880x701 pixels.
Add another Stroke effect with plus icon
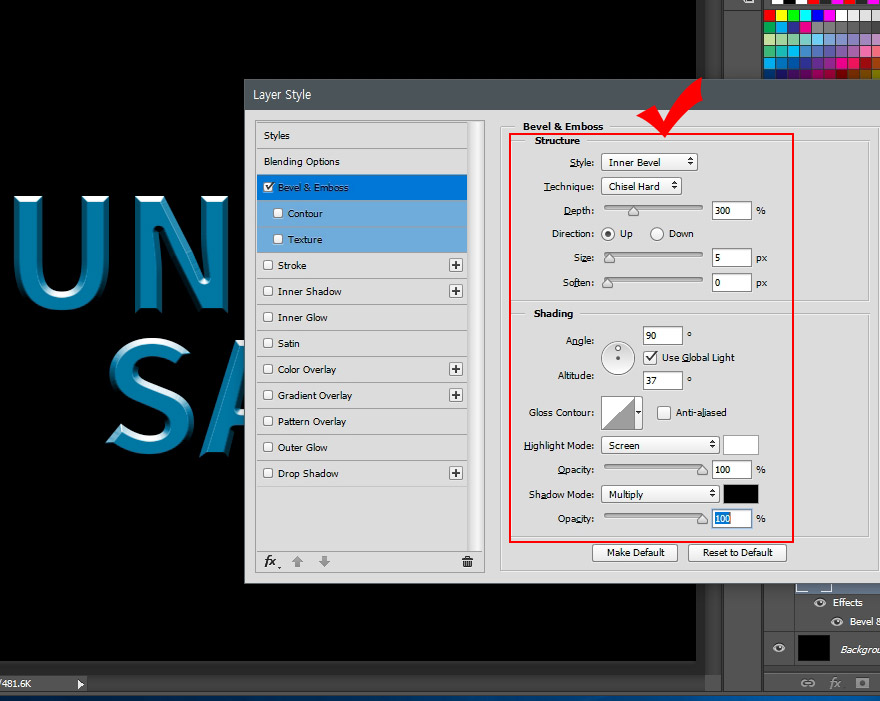tap(456, 265)
